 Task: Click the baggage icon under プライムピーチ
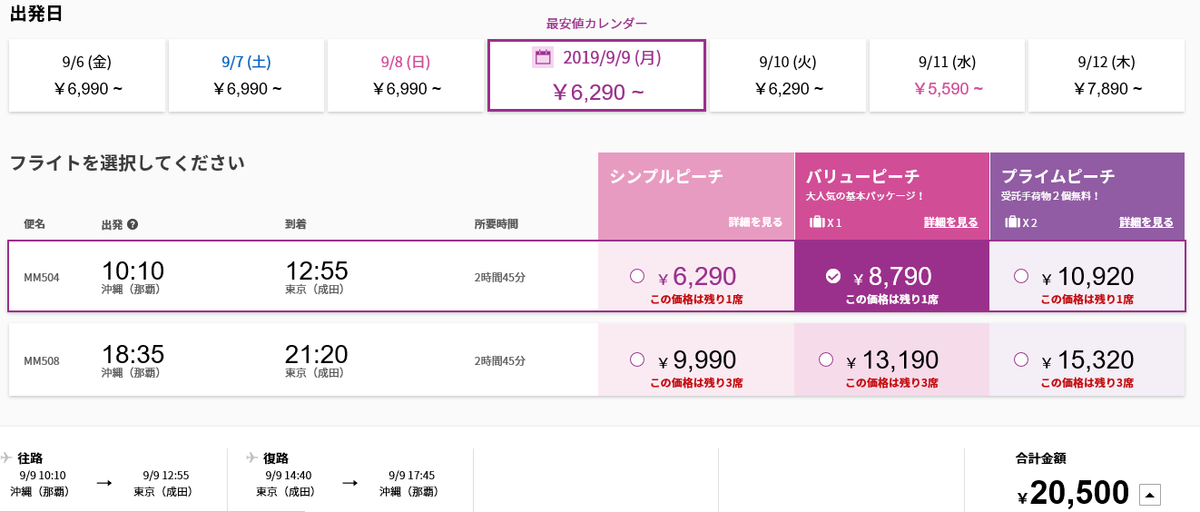coord(1012,222)
